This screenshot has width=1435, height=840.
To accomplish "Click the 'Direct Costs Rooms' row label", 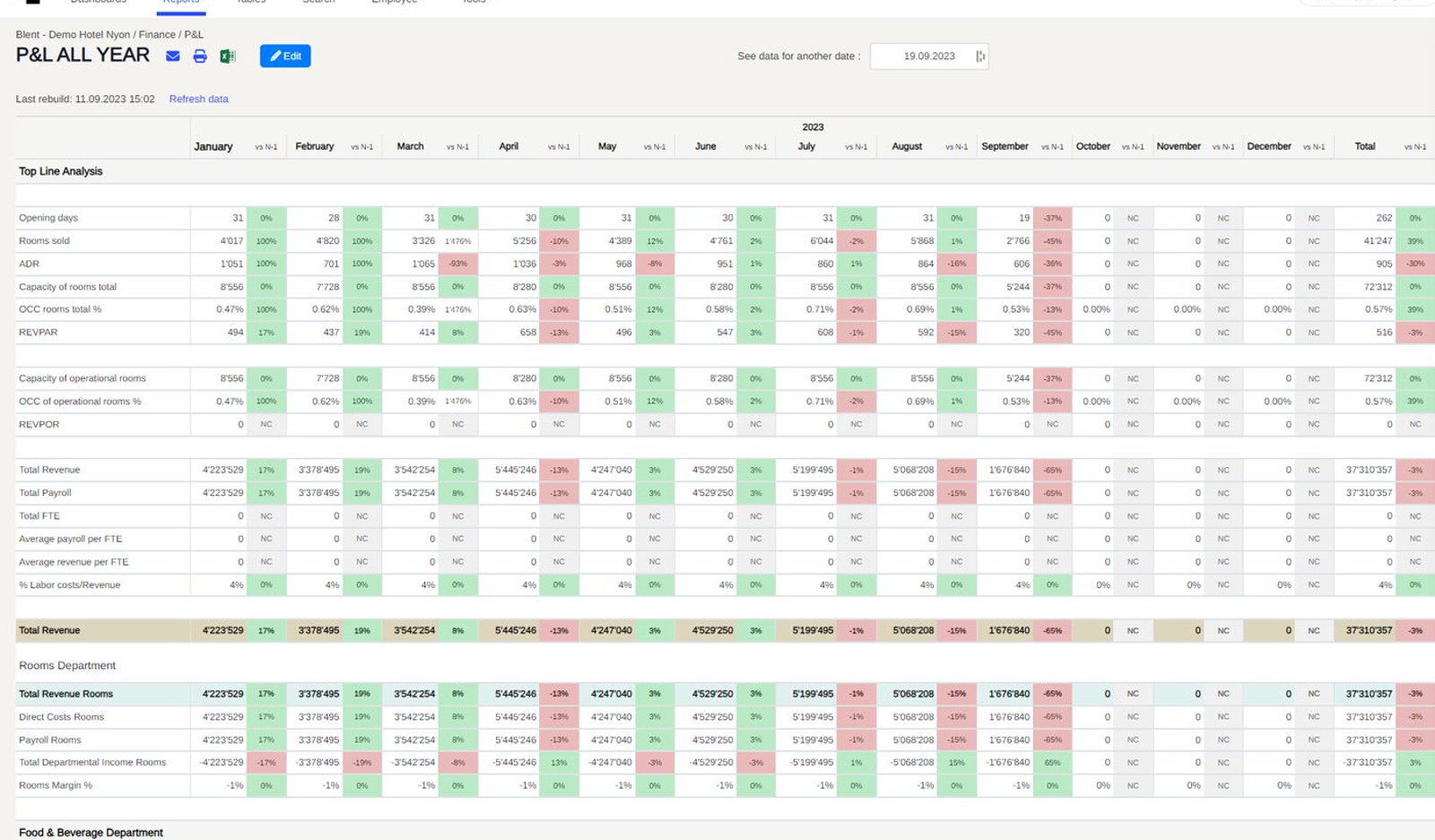I will [x=62, y=717].
